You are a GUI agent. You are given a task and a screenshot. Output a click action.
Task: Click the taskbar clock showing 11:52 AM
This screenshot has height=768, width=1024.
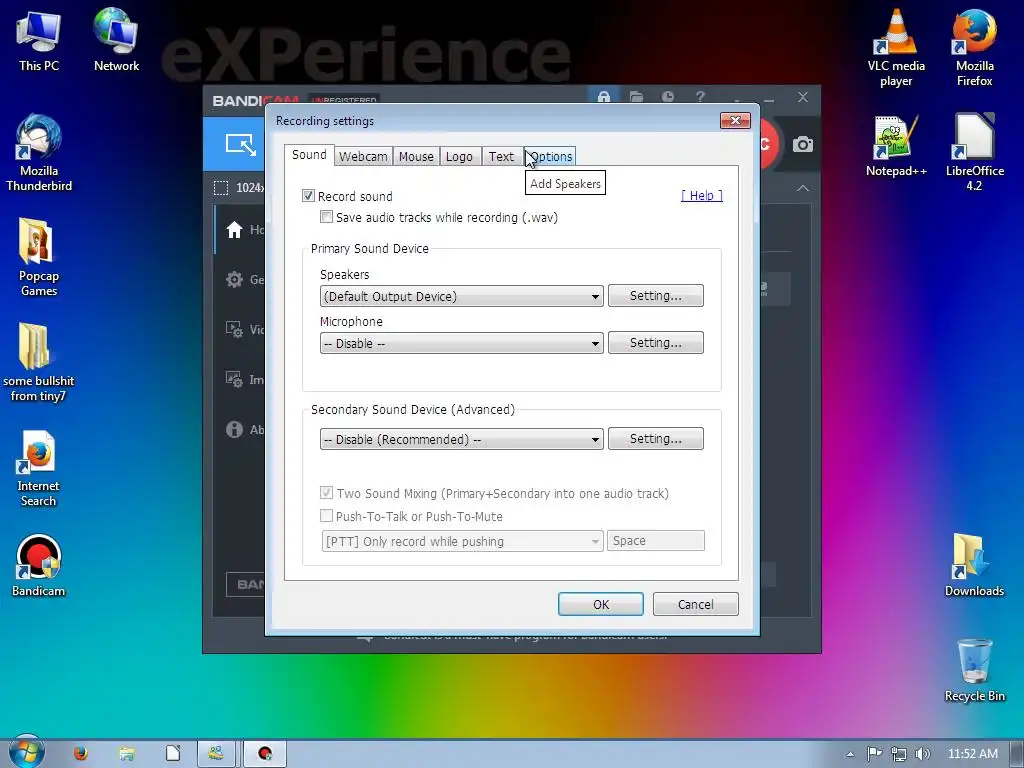click(972, 754)
